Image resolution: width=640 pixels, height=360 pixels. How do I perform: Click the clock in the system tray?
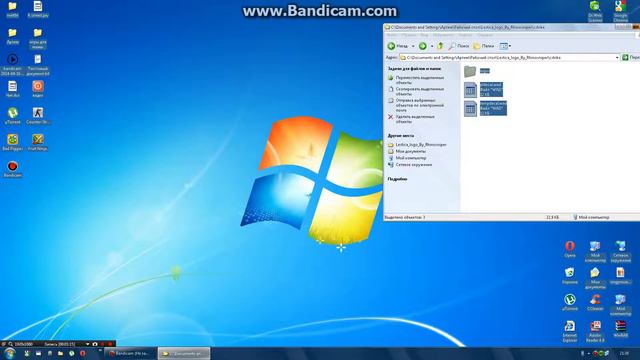click(624, 353)
